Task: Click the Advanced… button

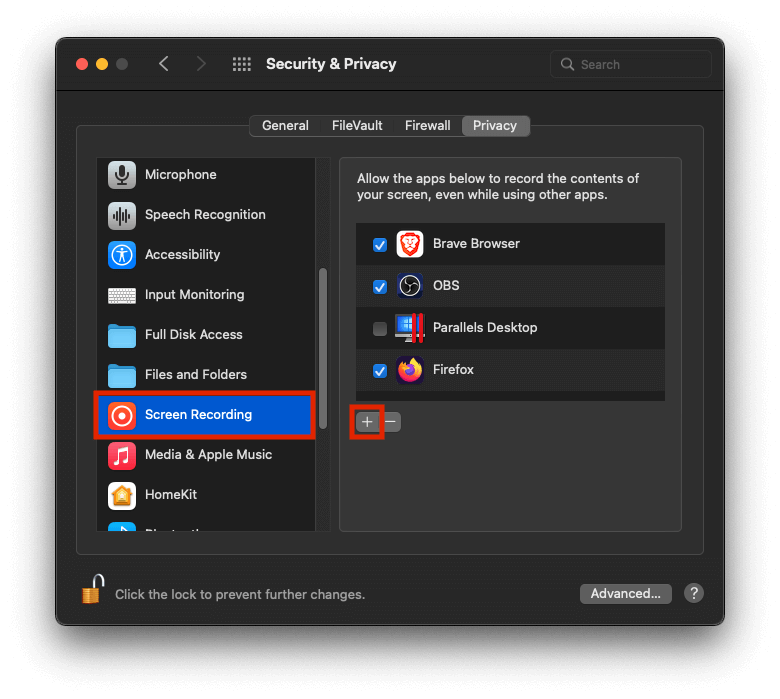Action: point(625,594)
